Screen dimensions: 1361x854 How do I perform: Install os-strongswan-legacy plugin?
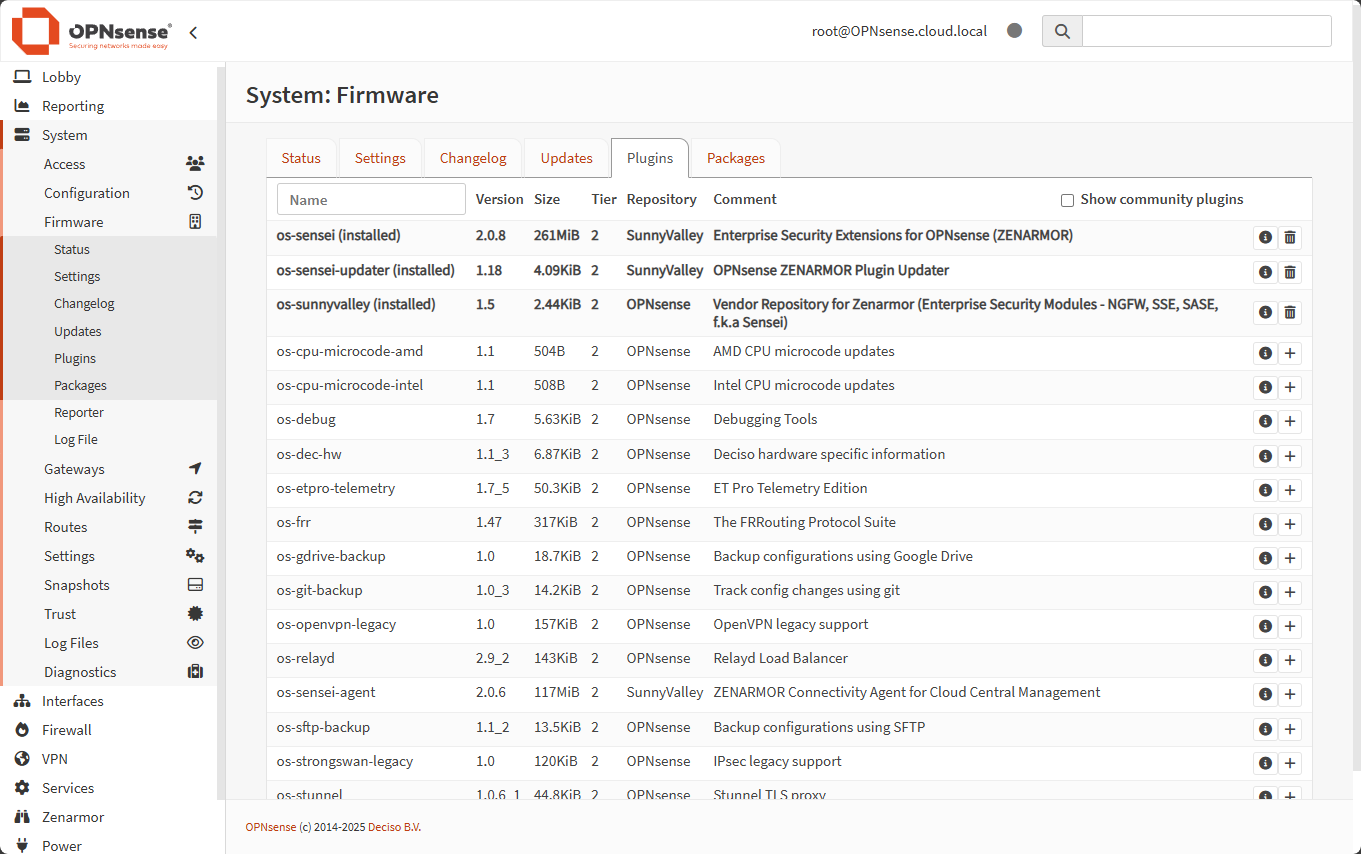pos(1290,763)
